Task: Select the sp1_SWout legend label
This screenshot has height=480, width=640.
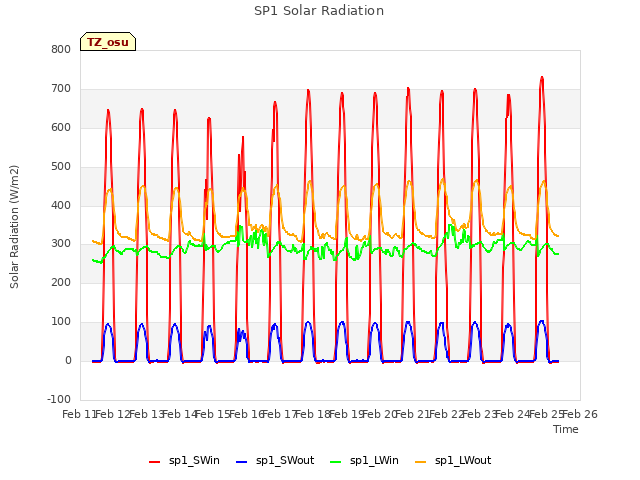Action: point(285,461)
